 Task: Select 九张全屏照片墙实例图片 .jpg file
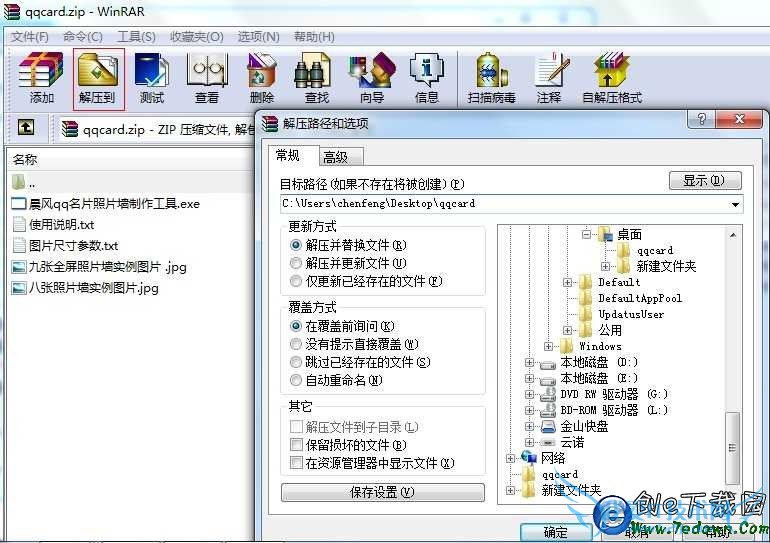coord(99,267)
